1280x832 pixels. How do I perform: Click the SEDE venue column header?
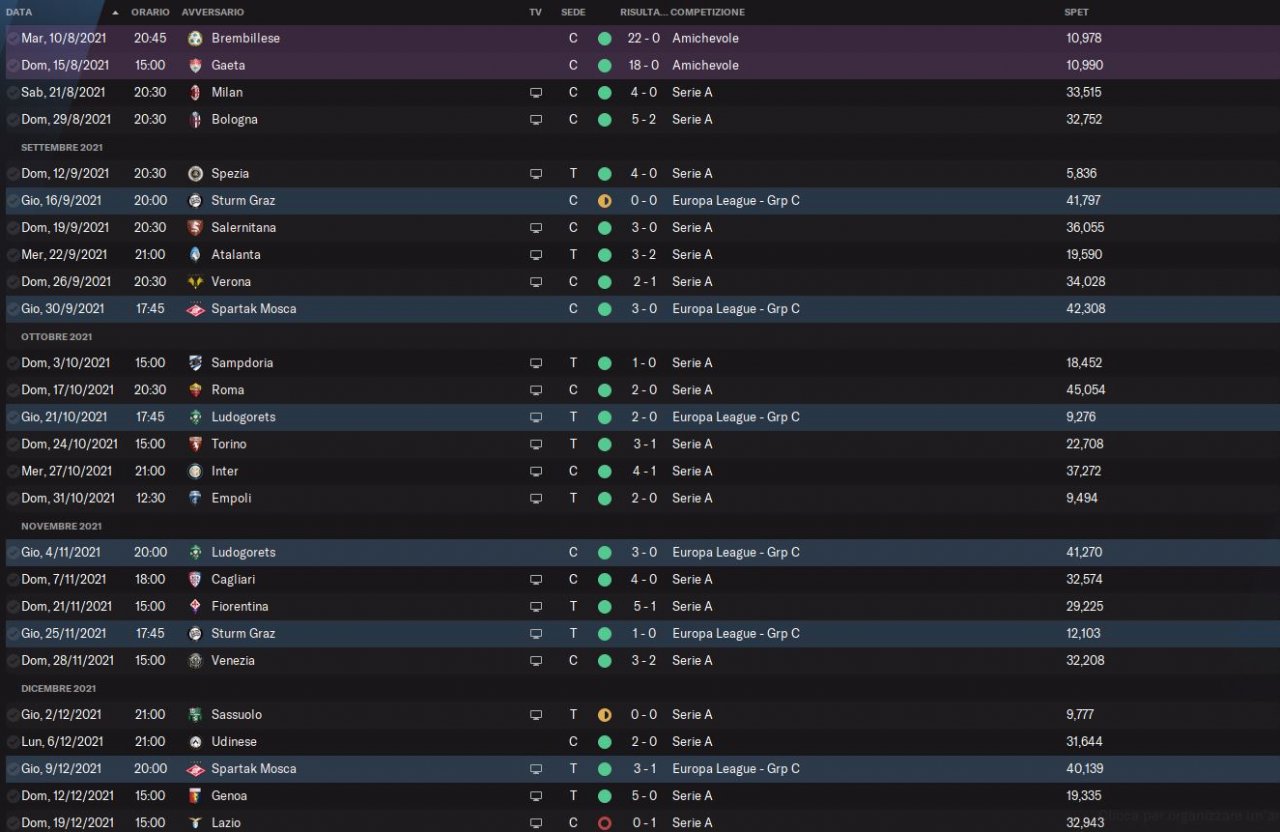pyautogui.click(x=573, y=12)
